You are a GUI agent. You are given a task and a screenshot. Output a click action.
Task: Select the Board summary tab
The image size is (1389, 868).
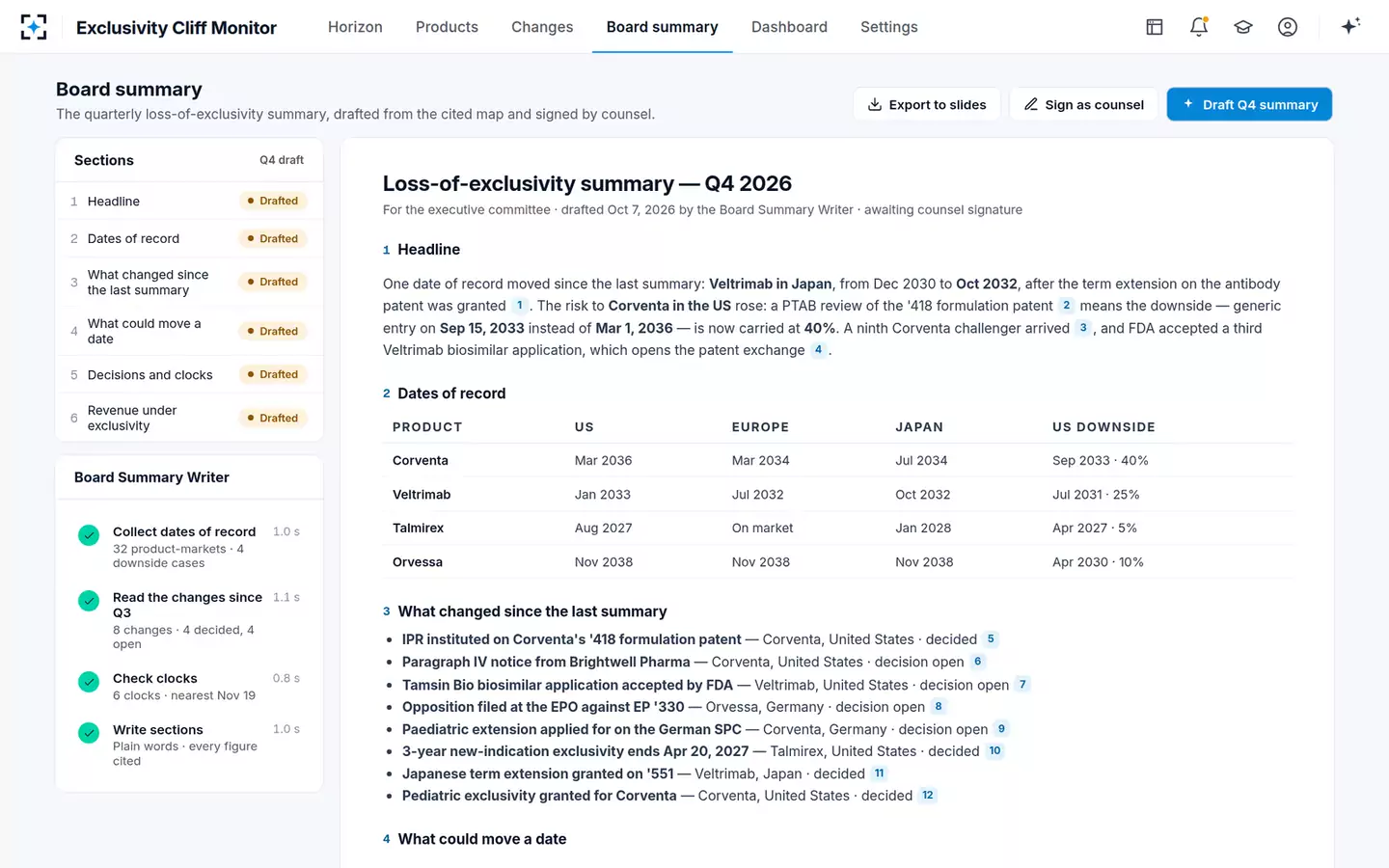pos(663,27)
